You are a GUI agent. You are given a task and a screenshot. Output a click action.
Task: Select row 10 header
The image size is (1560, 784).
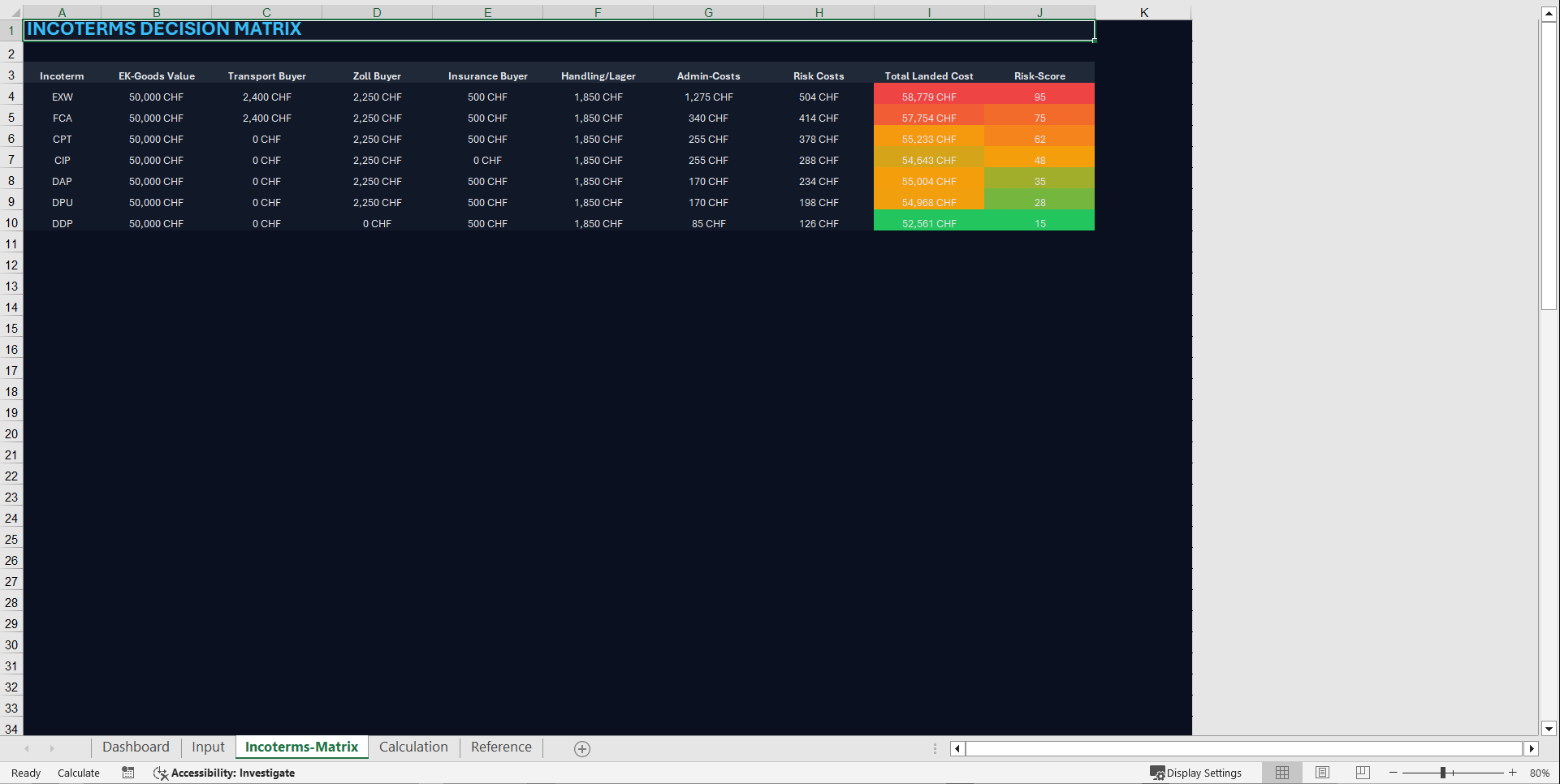point(11,223)
